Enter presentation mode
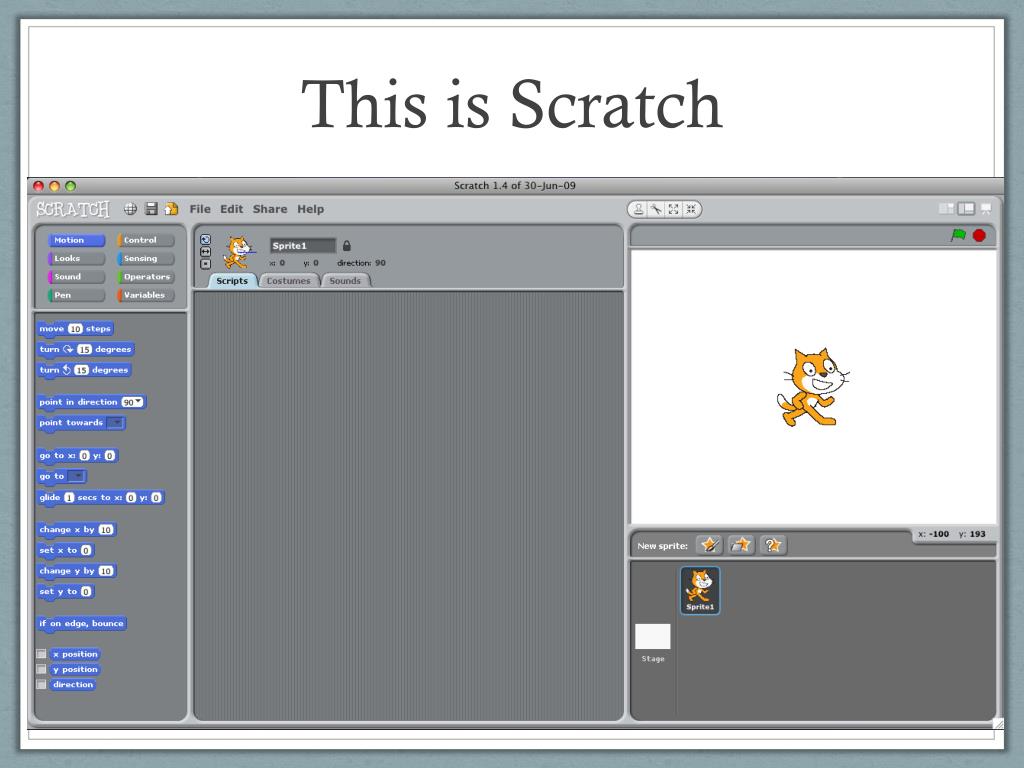The height and width of the screenshot is (768, 1024). point(986,209)
